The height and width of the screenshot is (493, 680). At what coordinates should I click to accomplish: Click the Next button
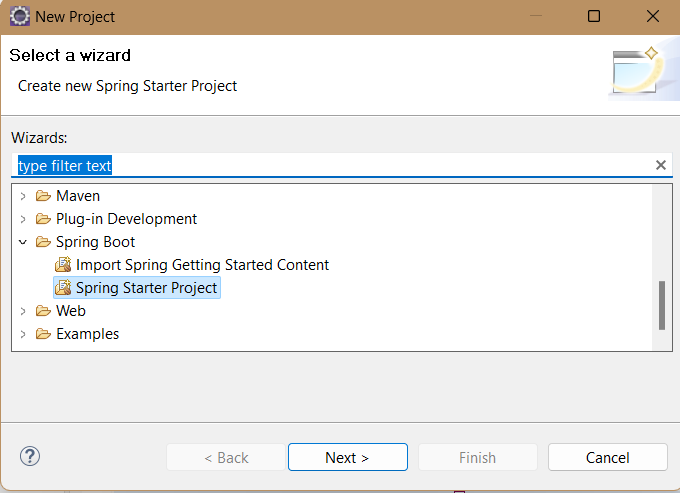coord(348,457)
